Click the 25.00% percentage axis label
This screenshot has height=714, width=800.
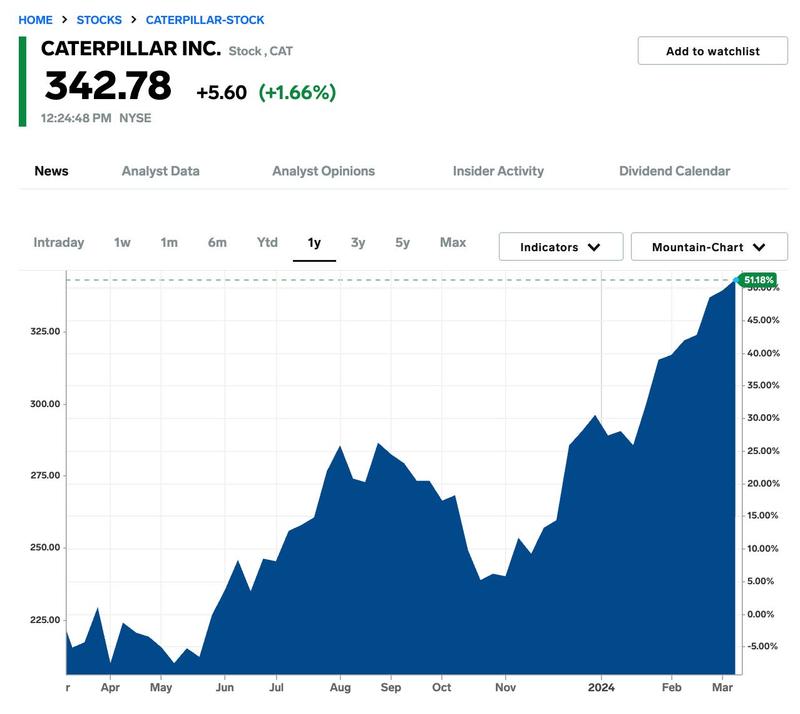pyautogui.click(x=763, y=451)
